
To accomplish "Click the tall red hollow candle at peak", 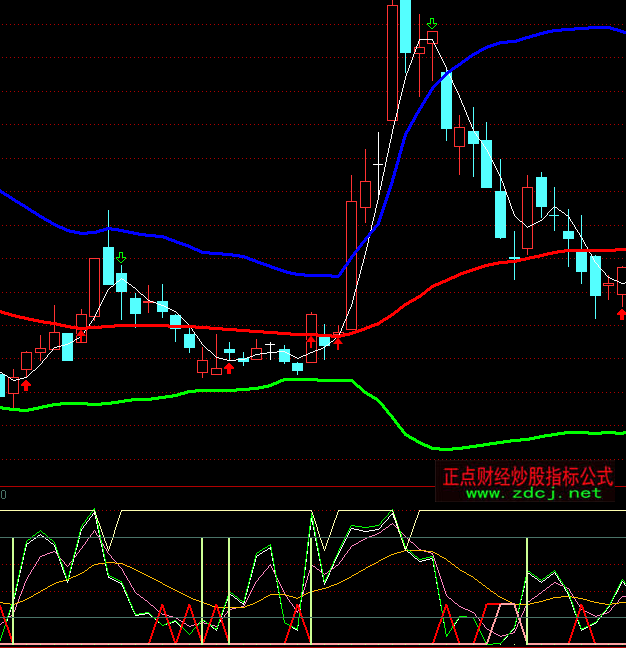I will 391,60.
